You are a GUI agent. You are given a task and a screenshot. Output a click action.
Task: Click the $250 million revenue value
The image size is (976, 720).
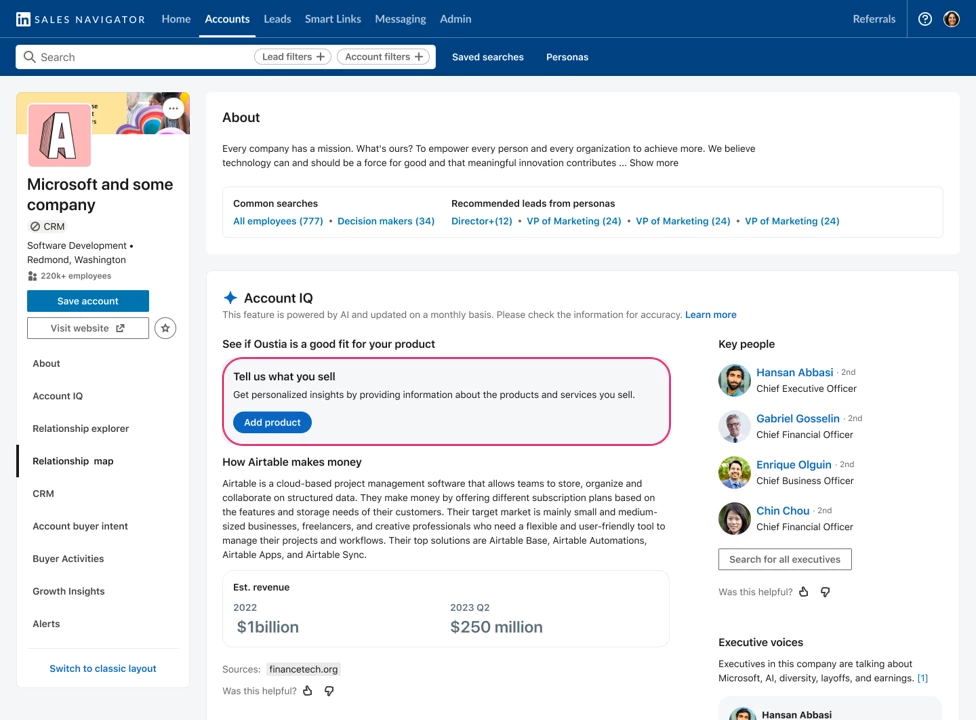pos(496,627)
